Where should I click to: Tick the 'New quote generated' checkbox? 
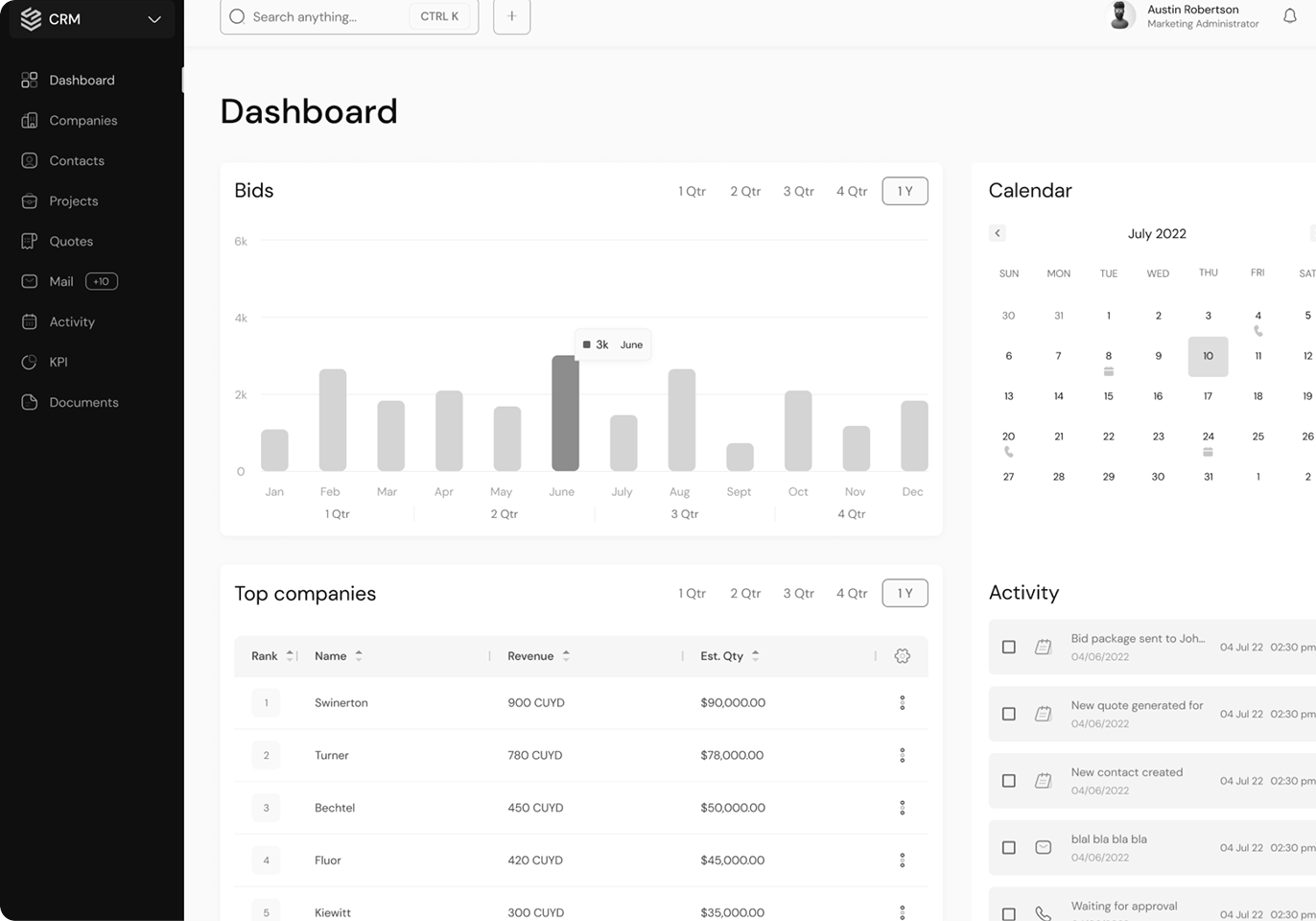tap(1008, 715)
